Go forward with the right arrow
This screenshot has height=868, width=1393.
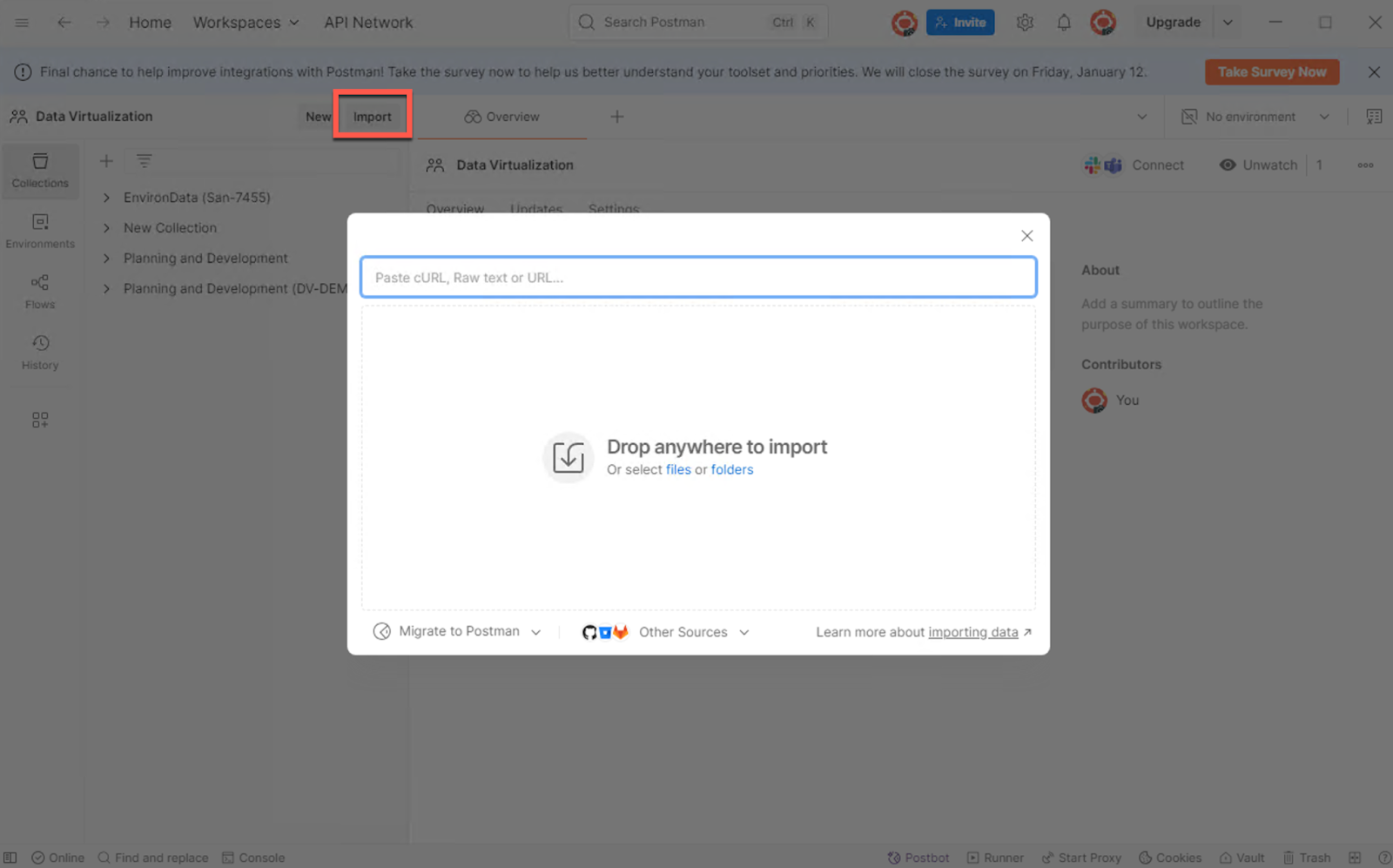click(103, 23)
